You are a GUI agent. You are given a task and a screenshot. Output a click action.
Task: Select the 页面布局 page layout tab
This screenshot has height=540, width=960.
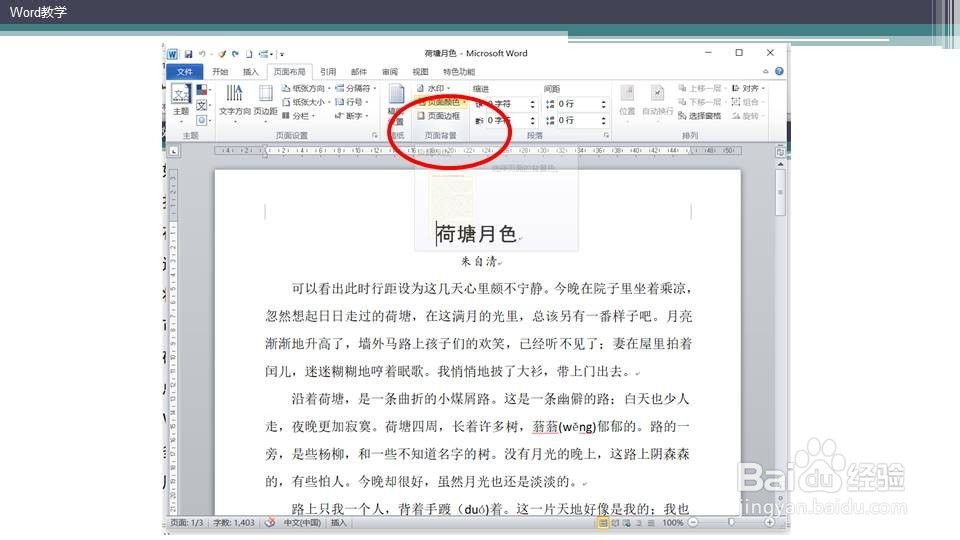pos(290,72)
